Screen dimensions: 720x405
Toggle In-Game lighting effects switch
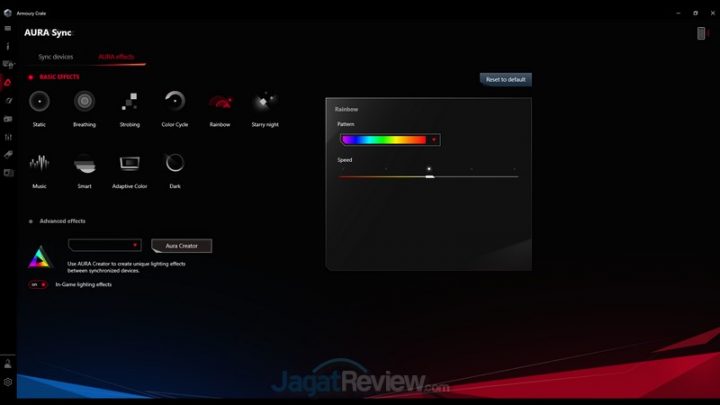[38, 284]
